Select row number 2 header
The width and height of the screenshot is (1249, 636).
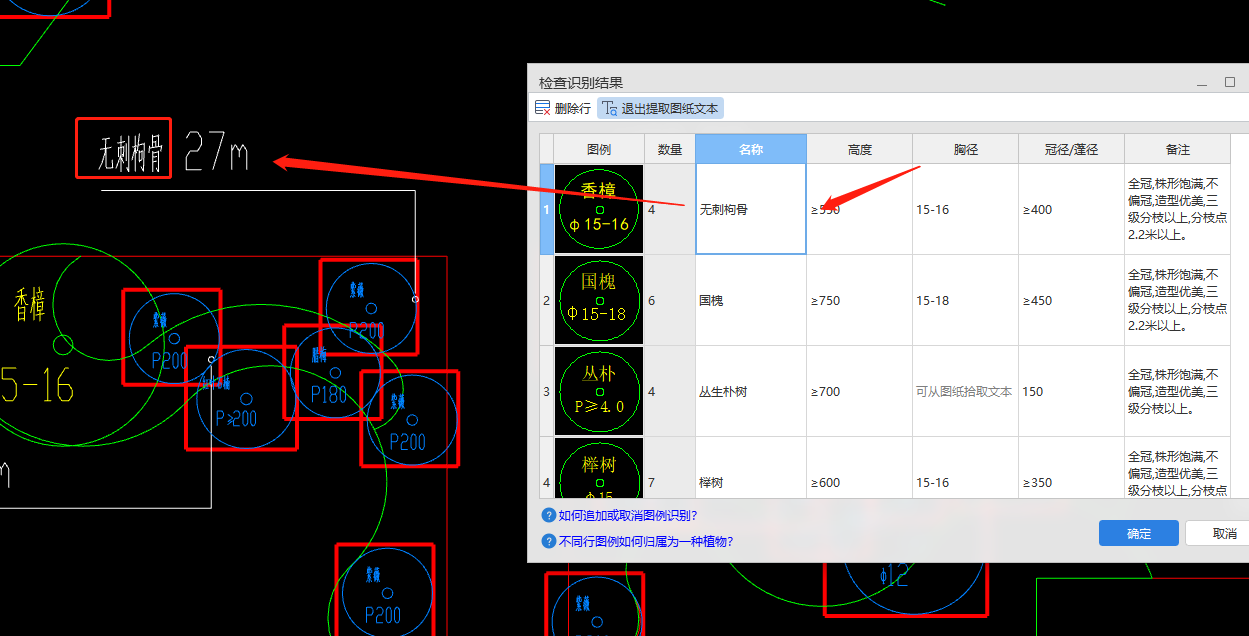tap(546, 300)
